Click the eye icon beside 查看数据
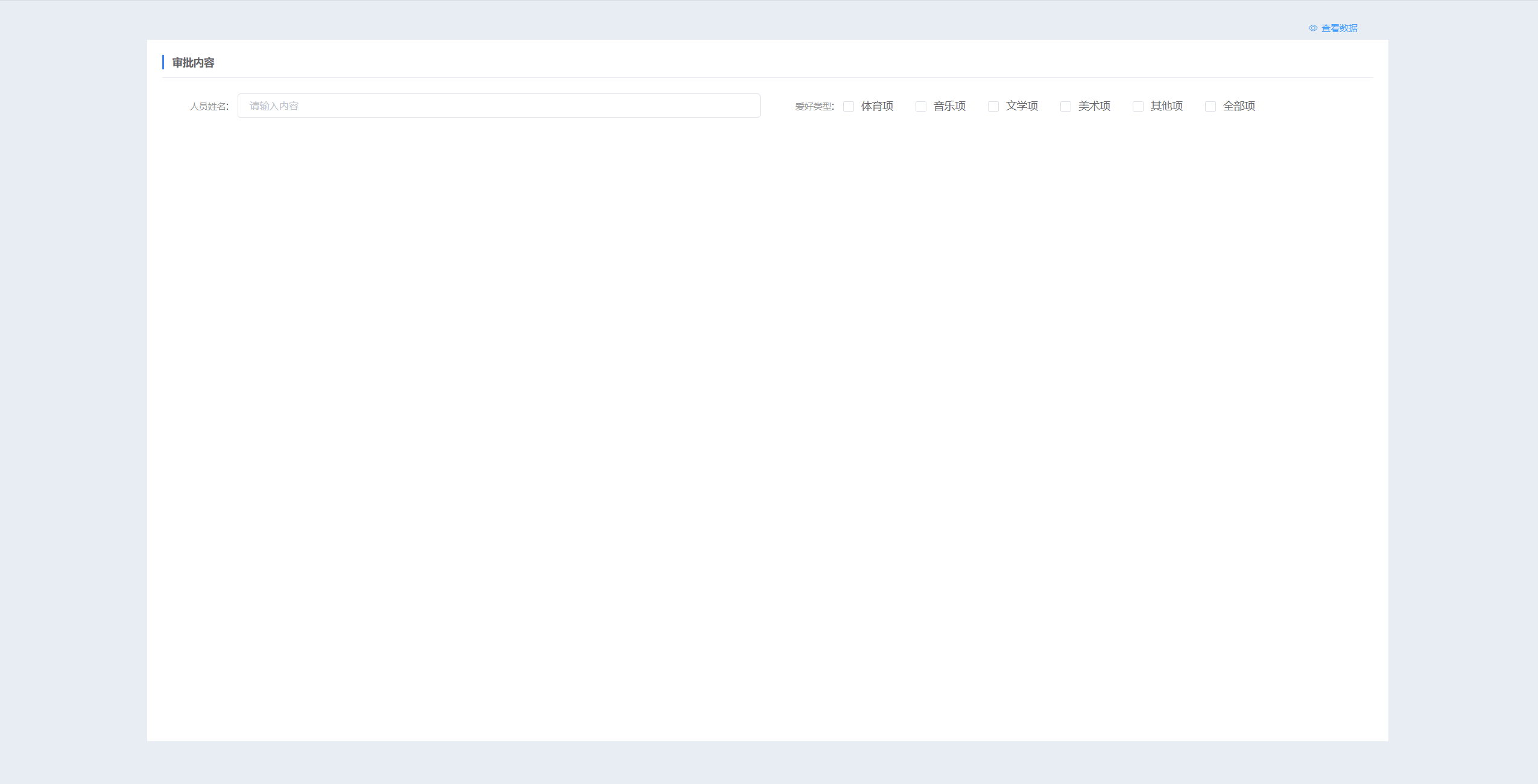The width and height of the screenshot is (1538, 784). coord(1312,28)
